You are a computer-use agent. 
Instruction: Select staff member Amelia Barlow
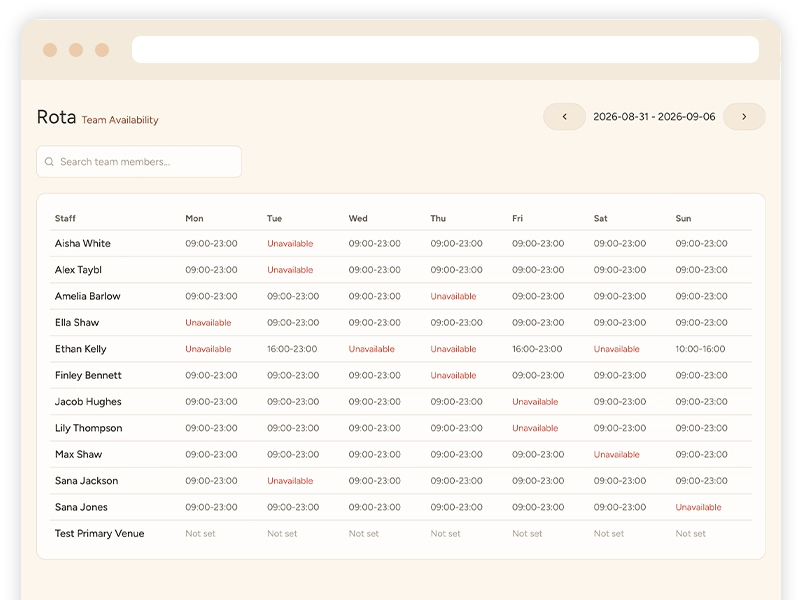point(87,296)
